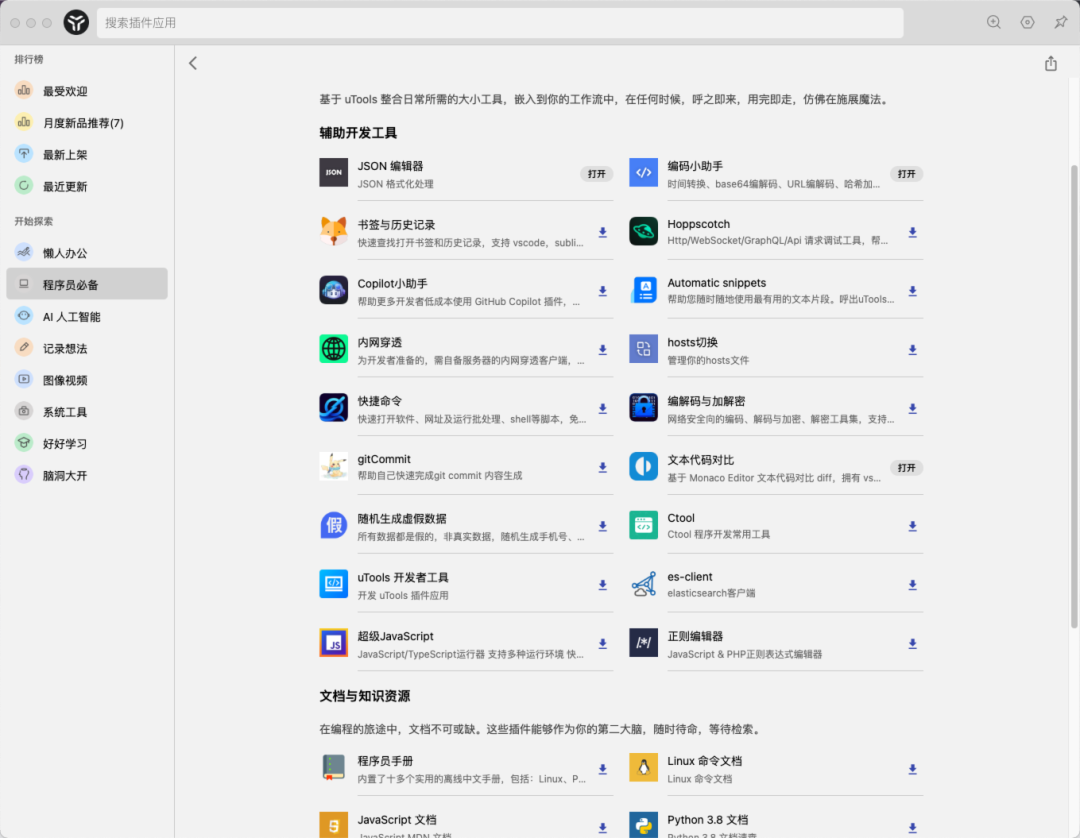Screen dimensions: 1080x838
Task: Download the hosts切换 plugin
Action: pos(912,350)
